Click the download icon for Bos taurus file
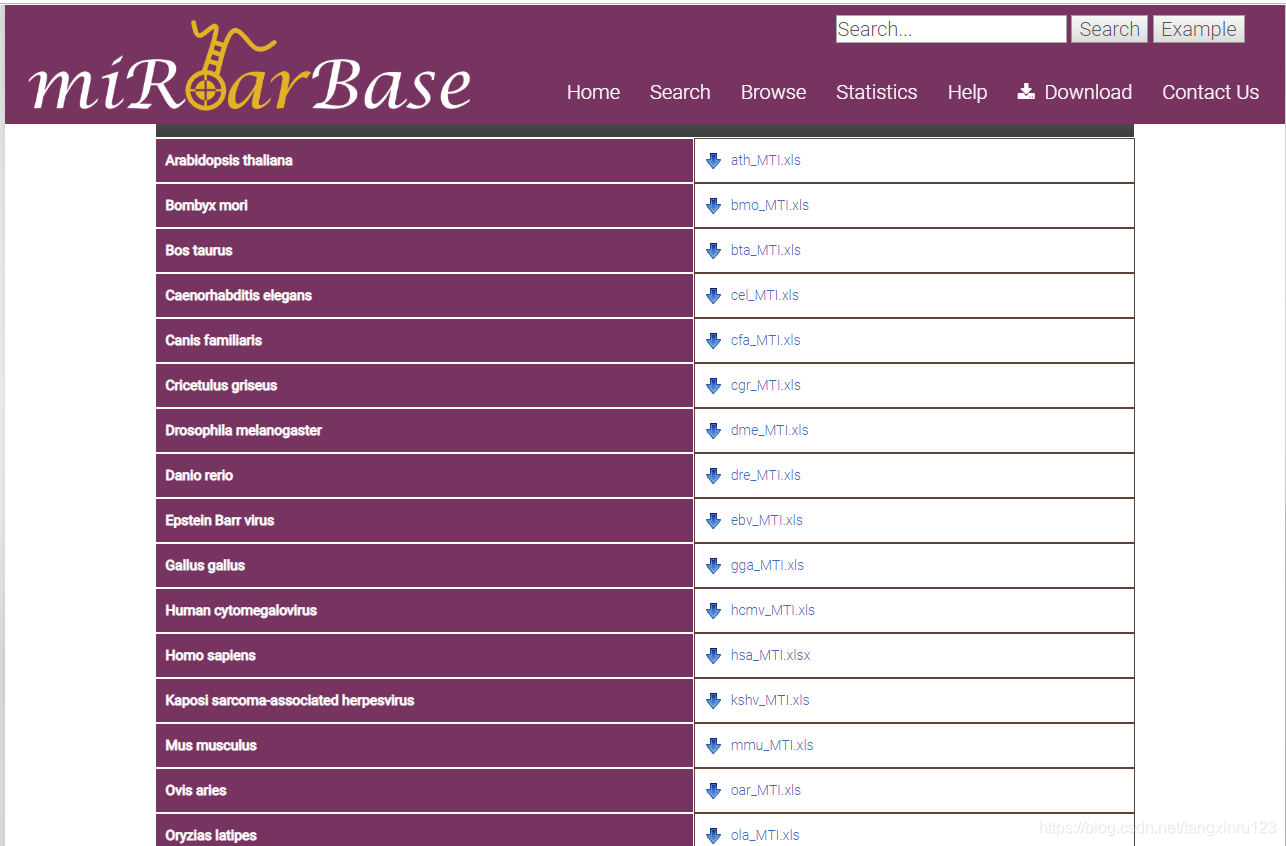1286x846 pixels. pos(713,250)
